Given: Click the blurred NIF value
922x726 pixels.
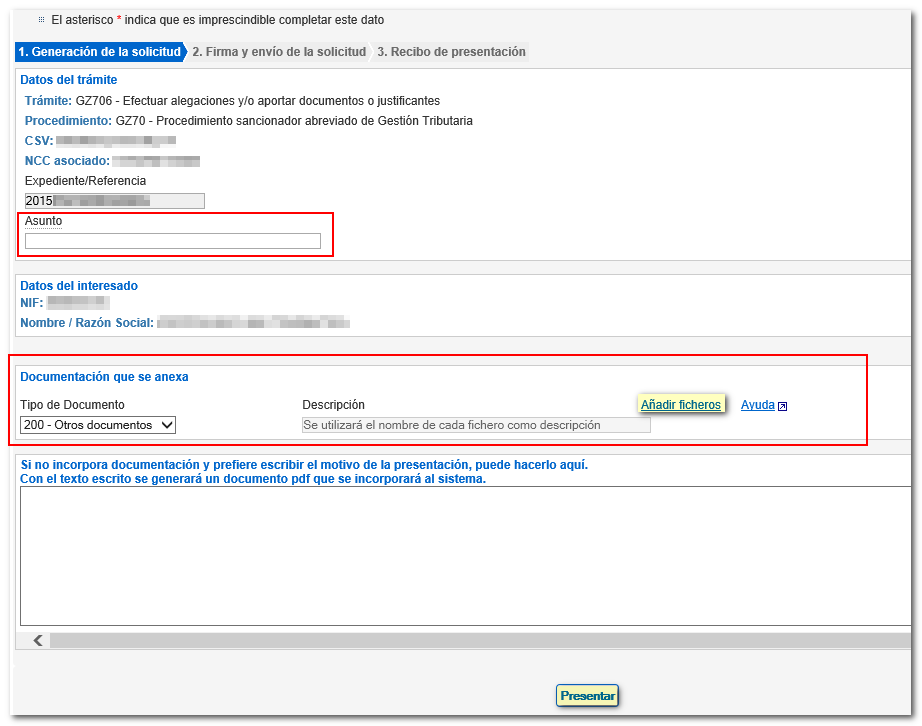Looking at the screenshot, I should tap(78, 302).
